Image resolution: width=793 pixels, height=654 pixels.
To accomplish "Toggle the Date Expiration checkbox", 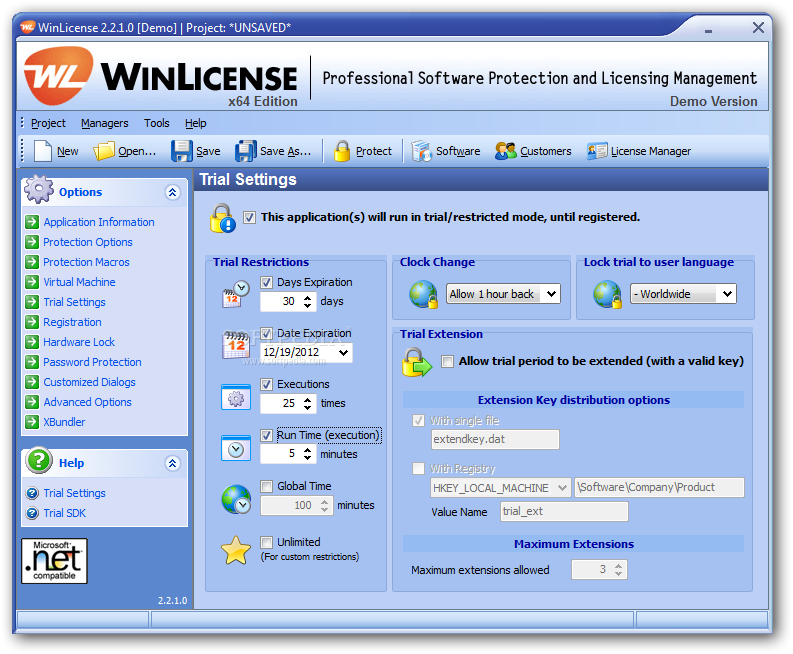I will click(x=267, y=333).
